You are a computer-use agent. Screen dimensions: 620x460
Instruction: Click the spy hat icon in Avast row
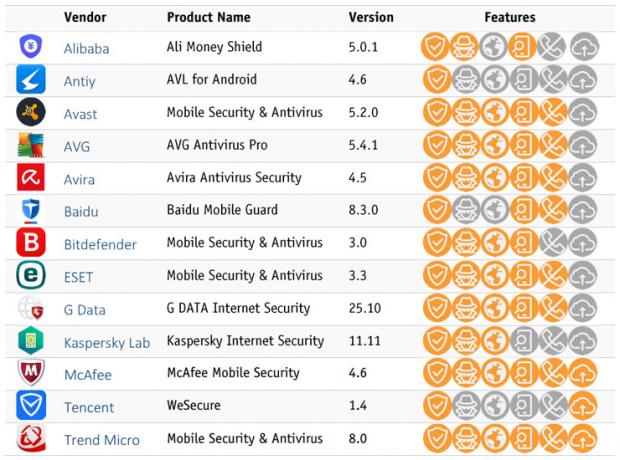tap(465, 113)
